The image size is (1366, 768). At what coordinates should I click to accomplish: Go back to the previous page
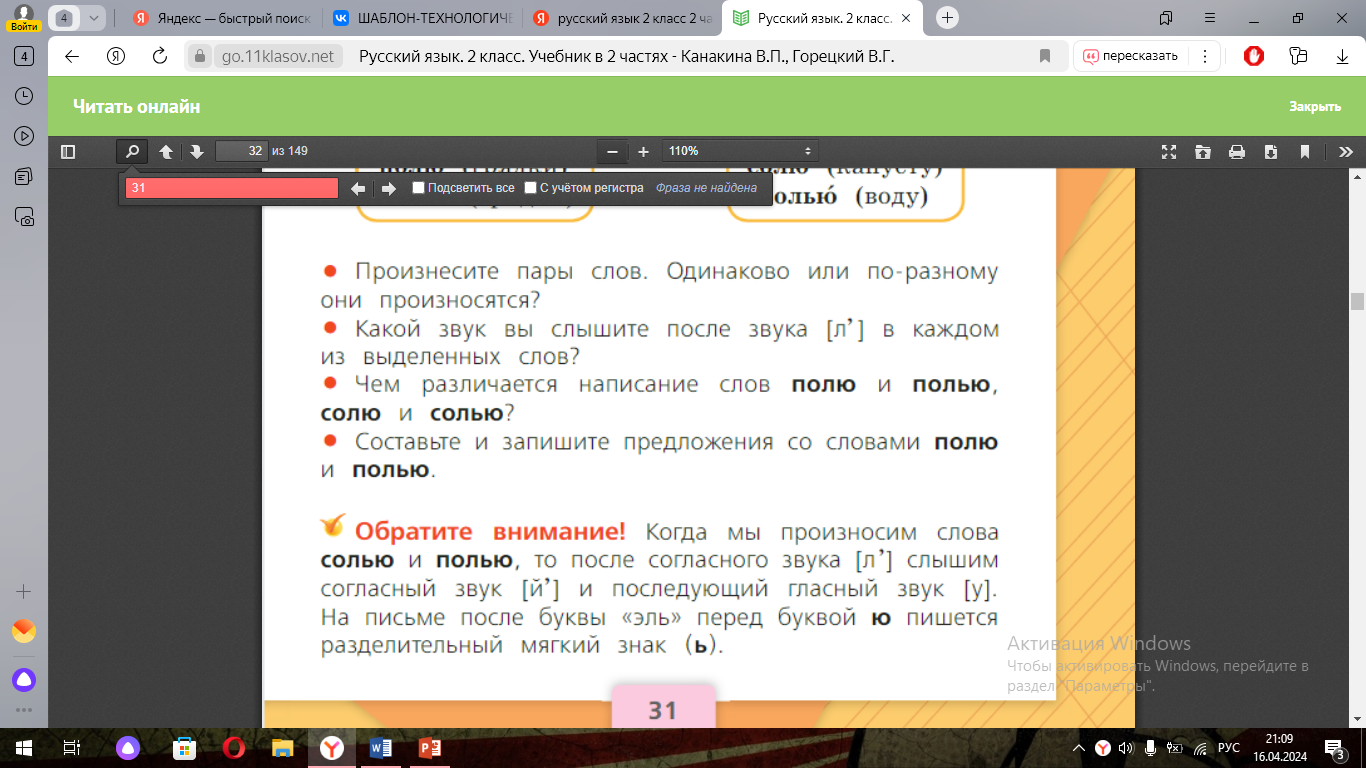coord(72,56)
